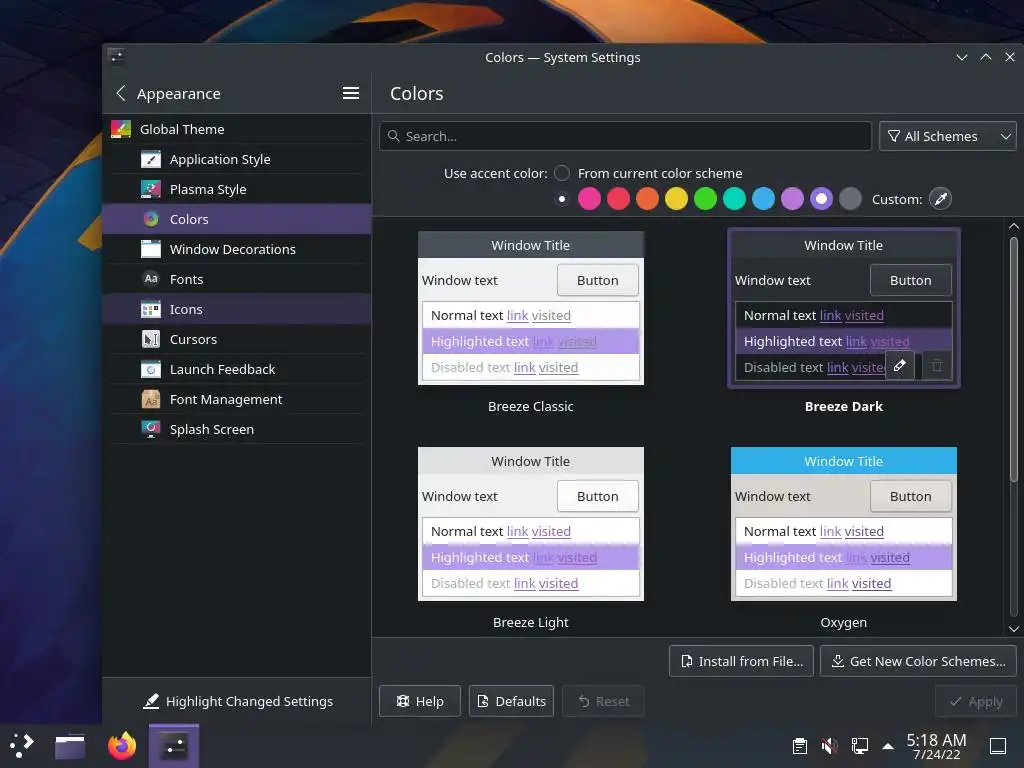This screenshot has height=768, width=1024.
Task: Click the Defaults button
Action: (x=511, y=701)
